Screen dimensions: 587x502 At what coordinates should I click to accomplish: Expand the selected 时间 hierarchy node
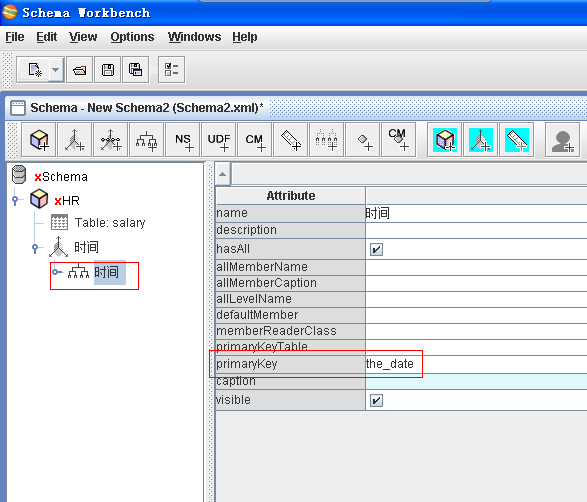57,272
